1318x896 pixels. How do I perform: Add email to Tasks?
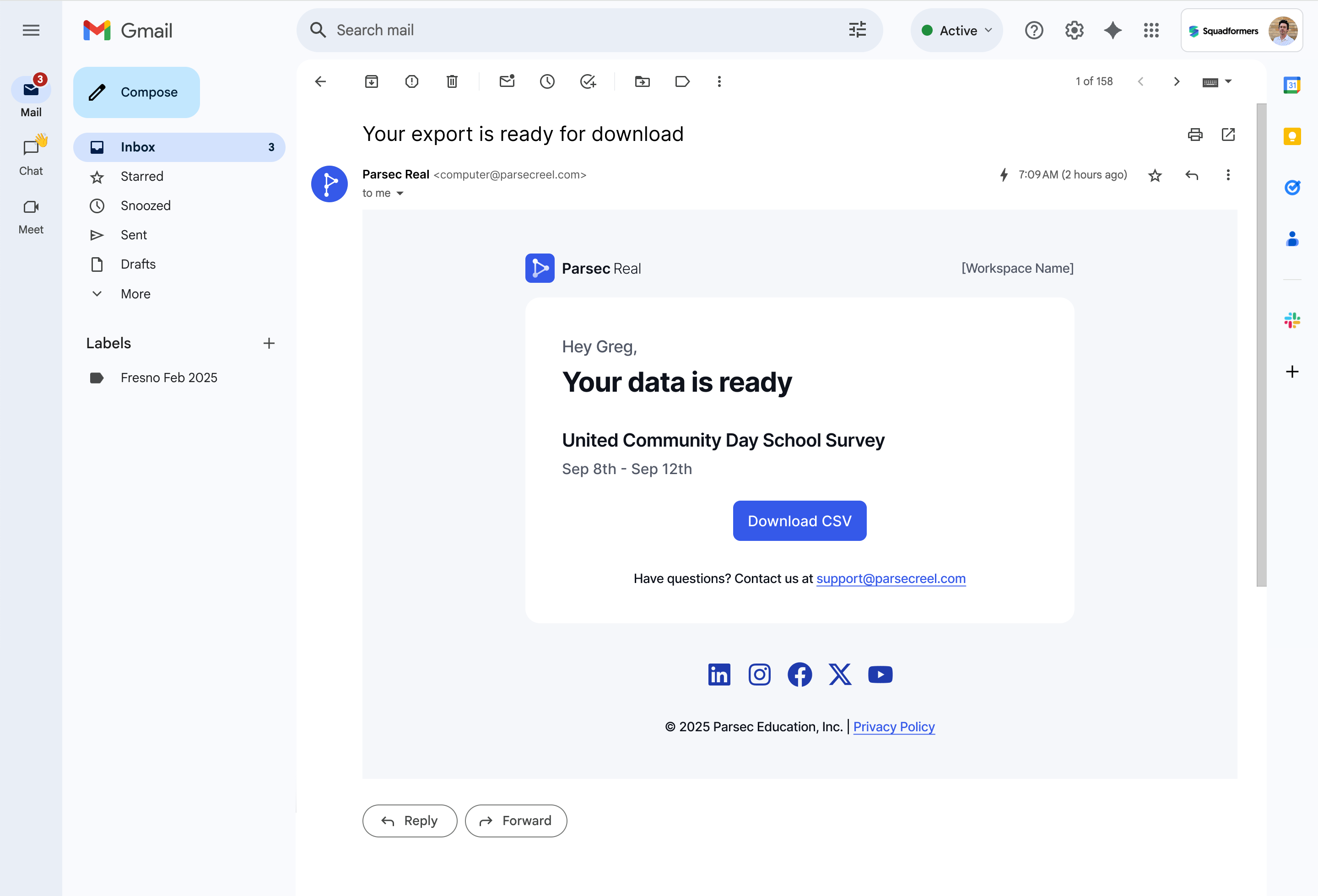tap(588, 81)
